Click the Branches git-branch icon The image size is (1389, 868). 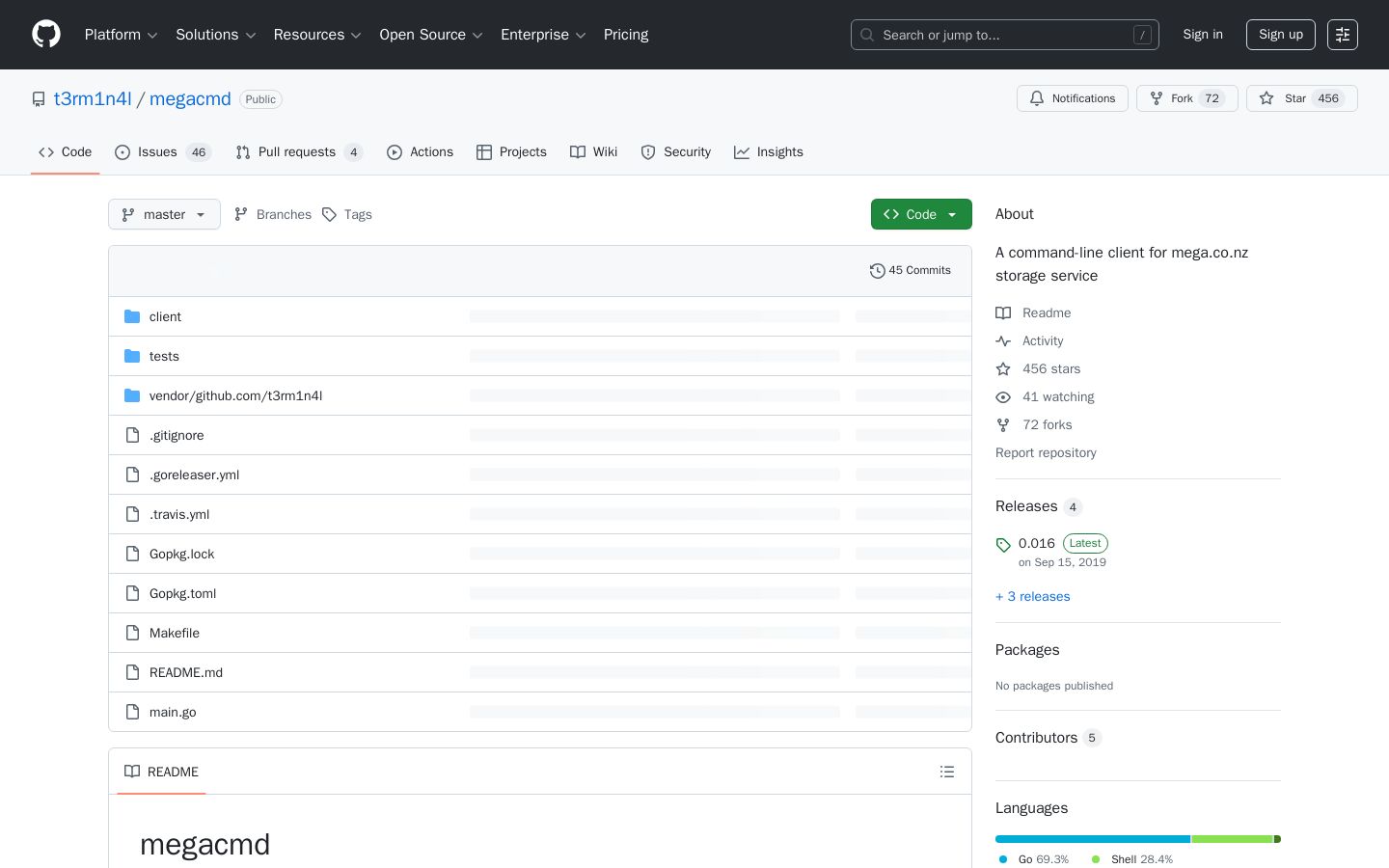(241, 214)
